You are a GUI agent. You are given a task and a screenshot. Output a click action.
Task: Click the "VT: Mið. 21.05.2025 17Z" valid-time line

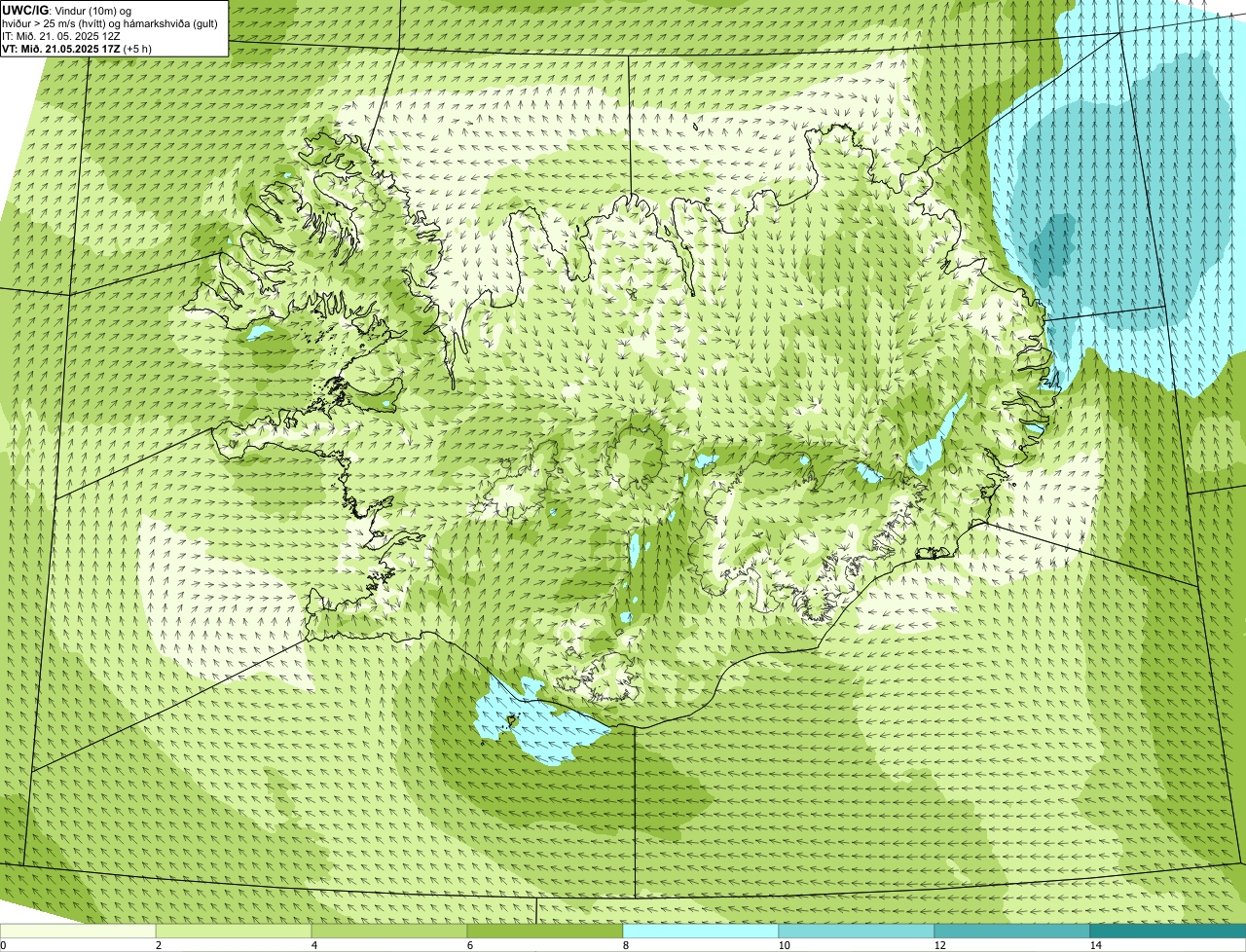61,48
